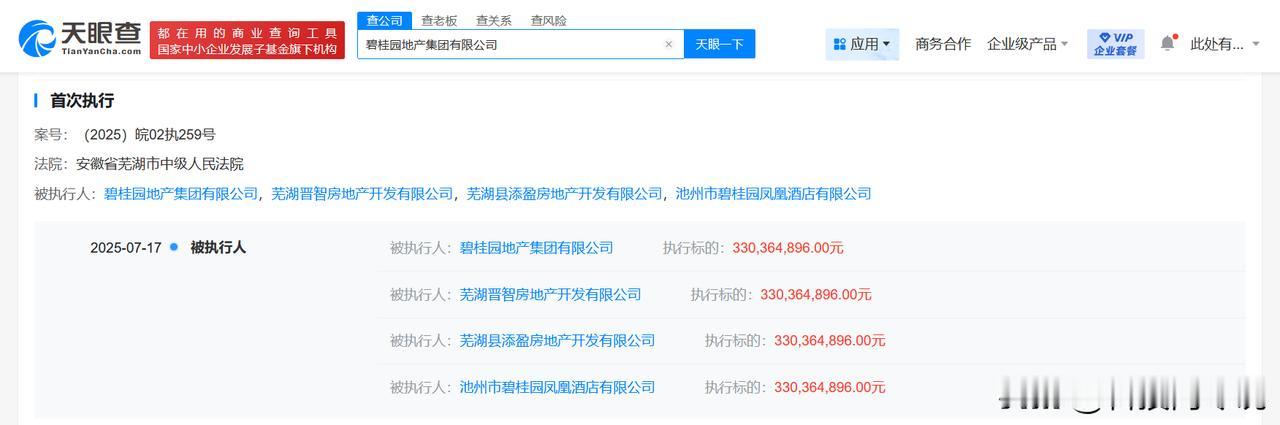1280x425 pixels.
Task: Switch to the 查关系 tab
Action: 494,20
